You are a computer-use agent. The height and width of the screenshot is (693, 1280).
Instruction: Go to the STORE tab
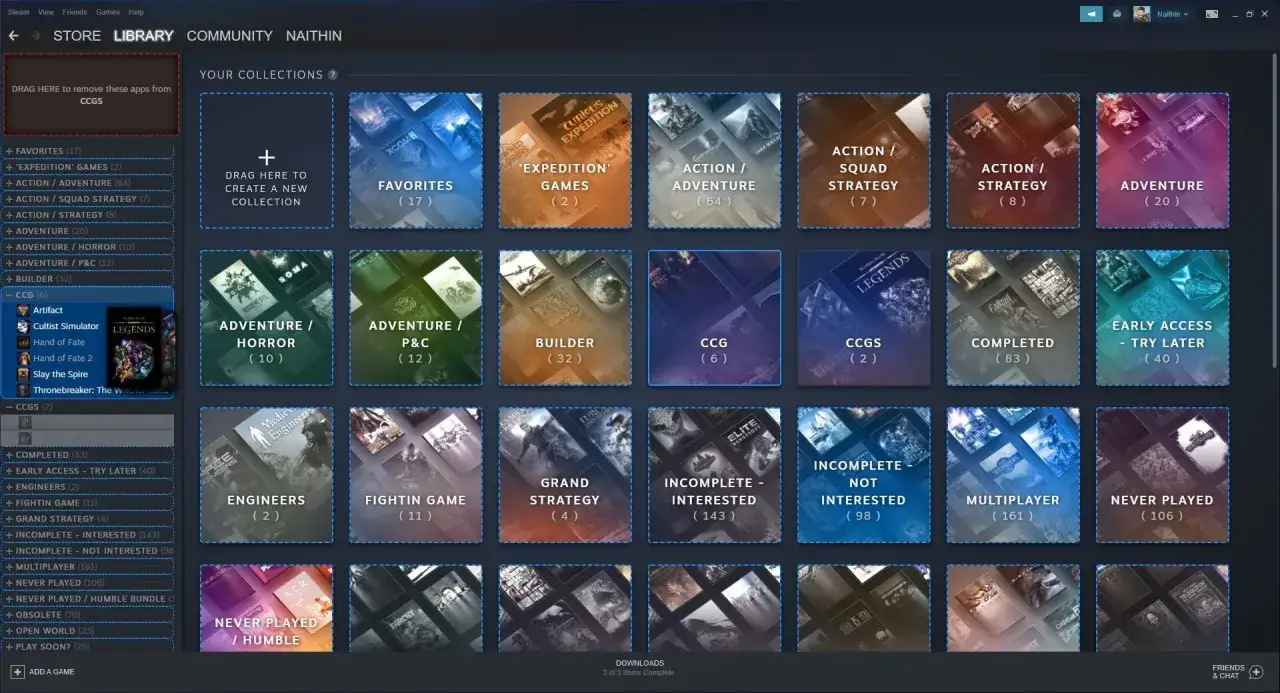click(77, 36)
